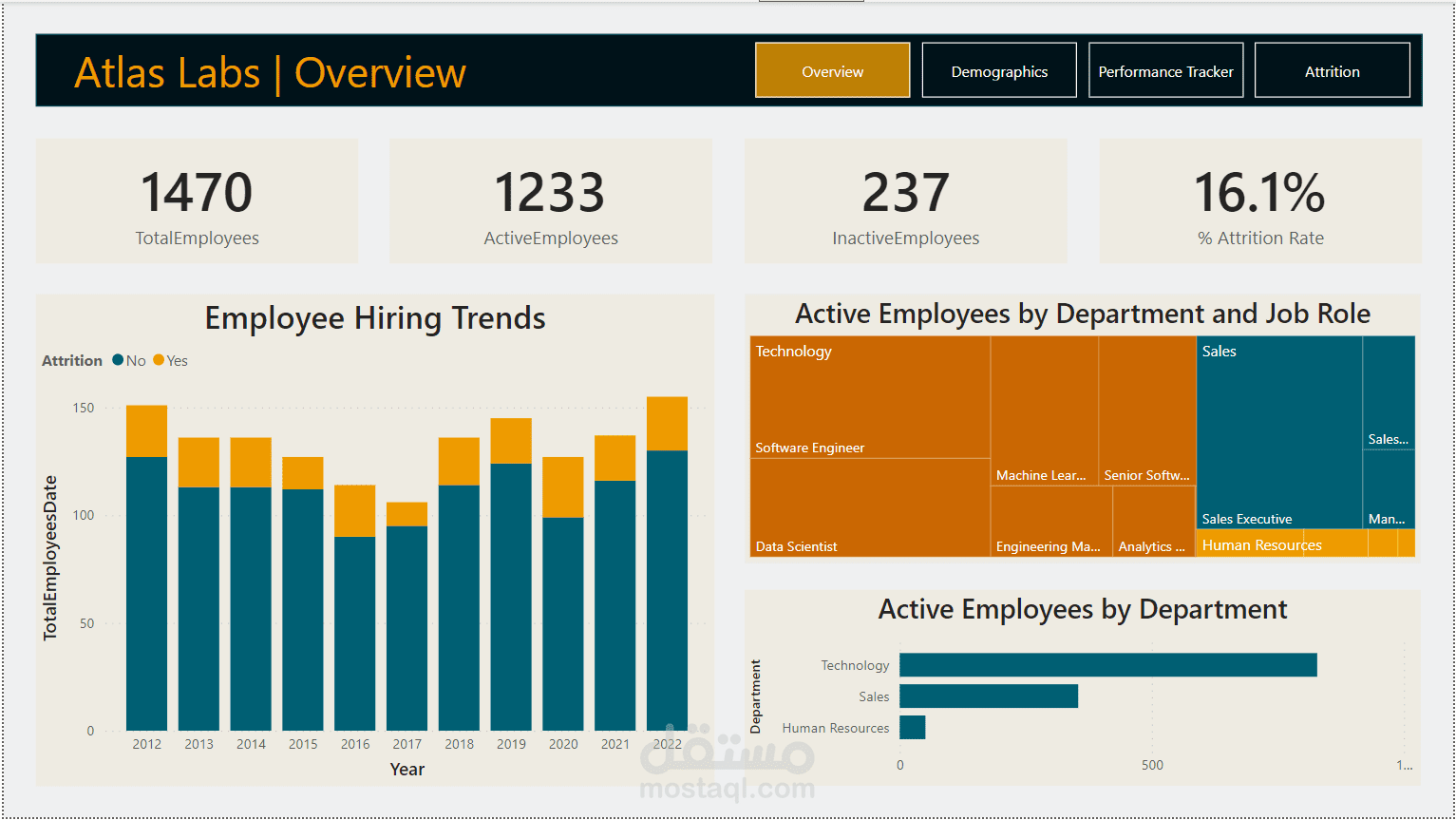Viewport: 1456px width, 820px height.
Task: Select the Sales department bar
Action: click(989, 696)
